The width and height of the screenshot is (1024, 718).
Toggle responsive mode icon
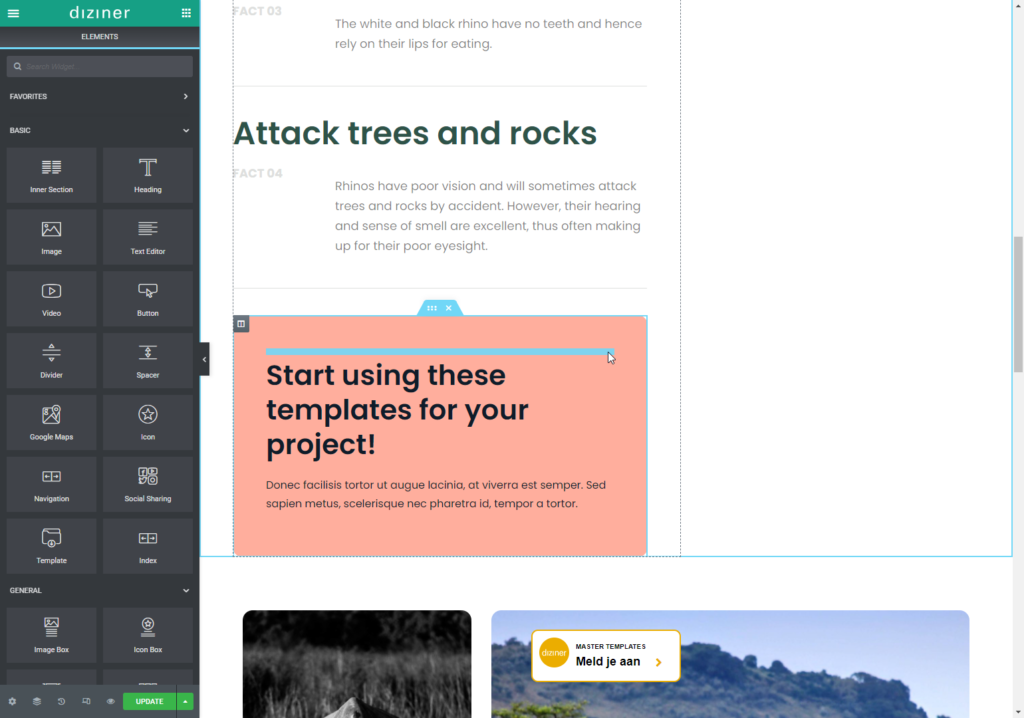click(x=86, y=701)
